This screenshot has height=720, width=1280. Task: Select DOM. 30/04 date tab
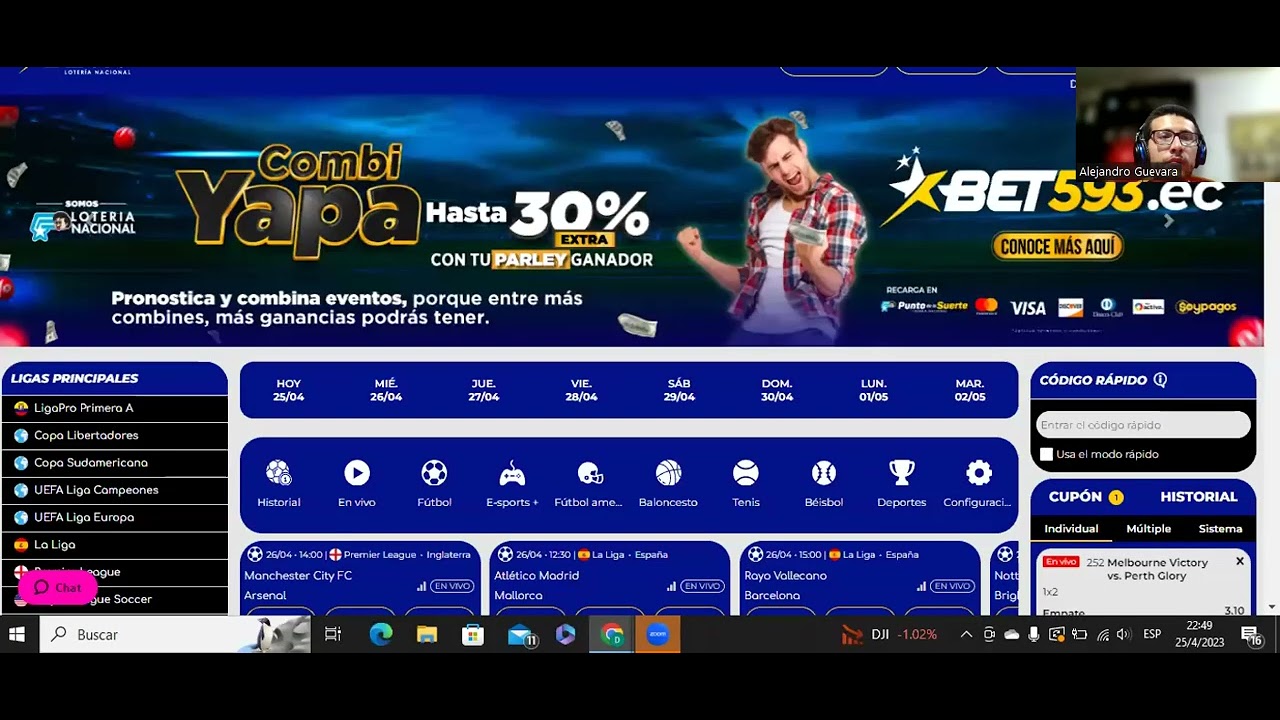pyautogui.click(x=777, y=390)
